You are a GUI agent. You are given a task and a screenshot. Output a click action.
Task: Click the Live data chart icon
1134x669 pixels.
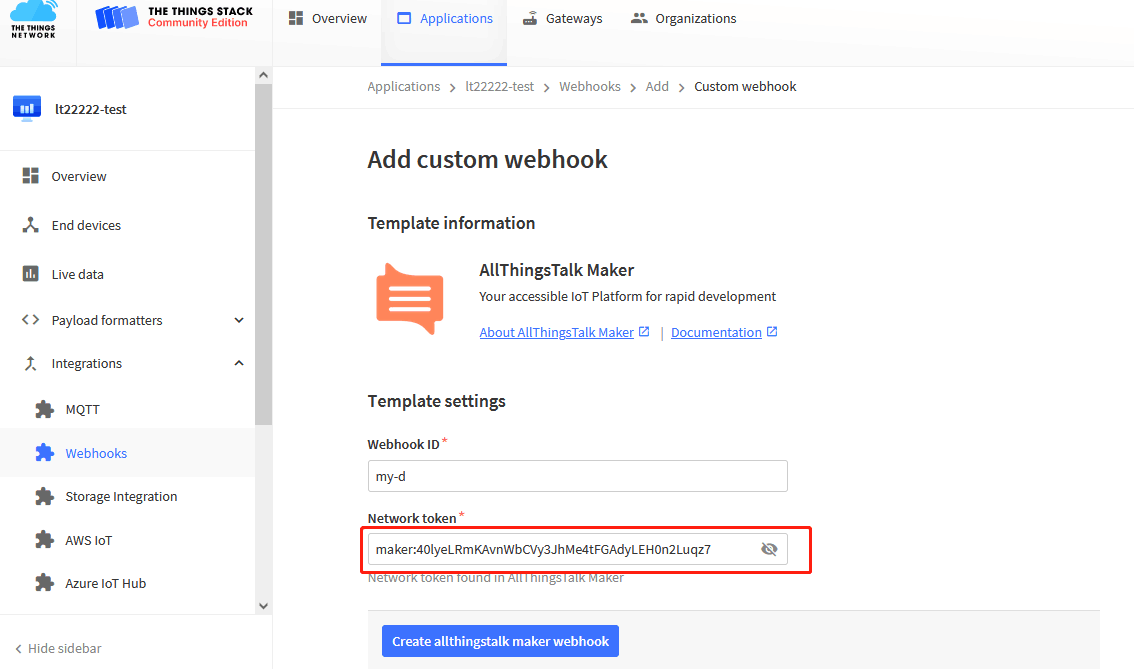[x=30, y=273]
